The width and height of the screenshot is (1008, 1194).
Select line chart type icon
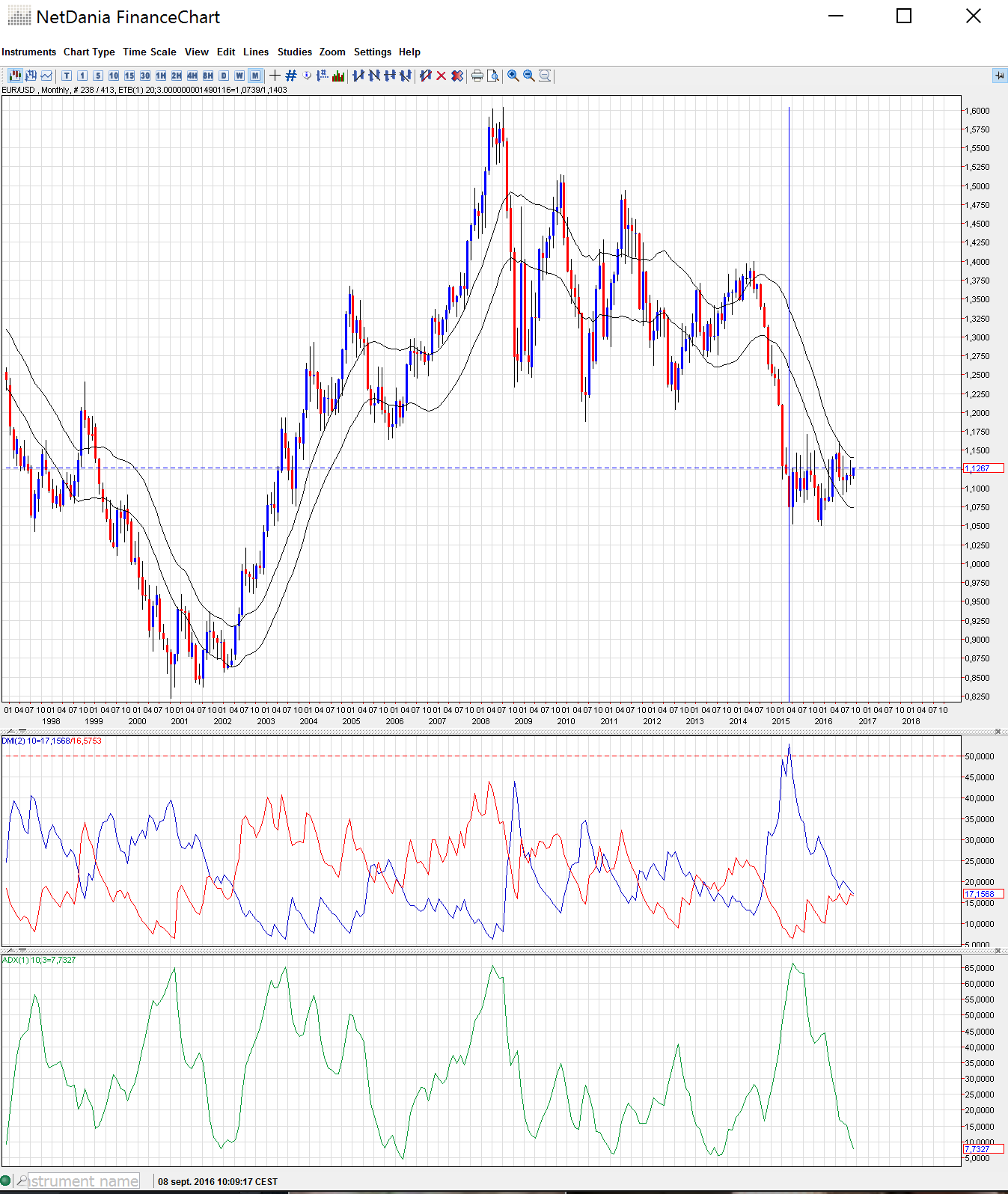pos(46,76)
